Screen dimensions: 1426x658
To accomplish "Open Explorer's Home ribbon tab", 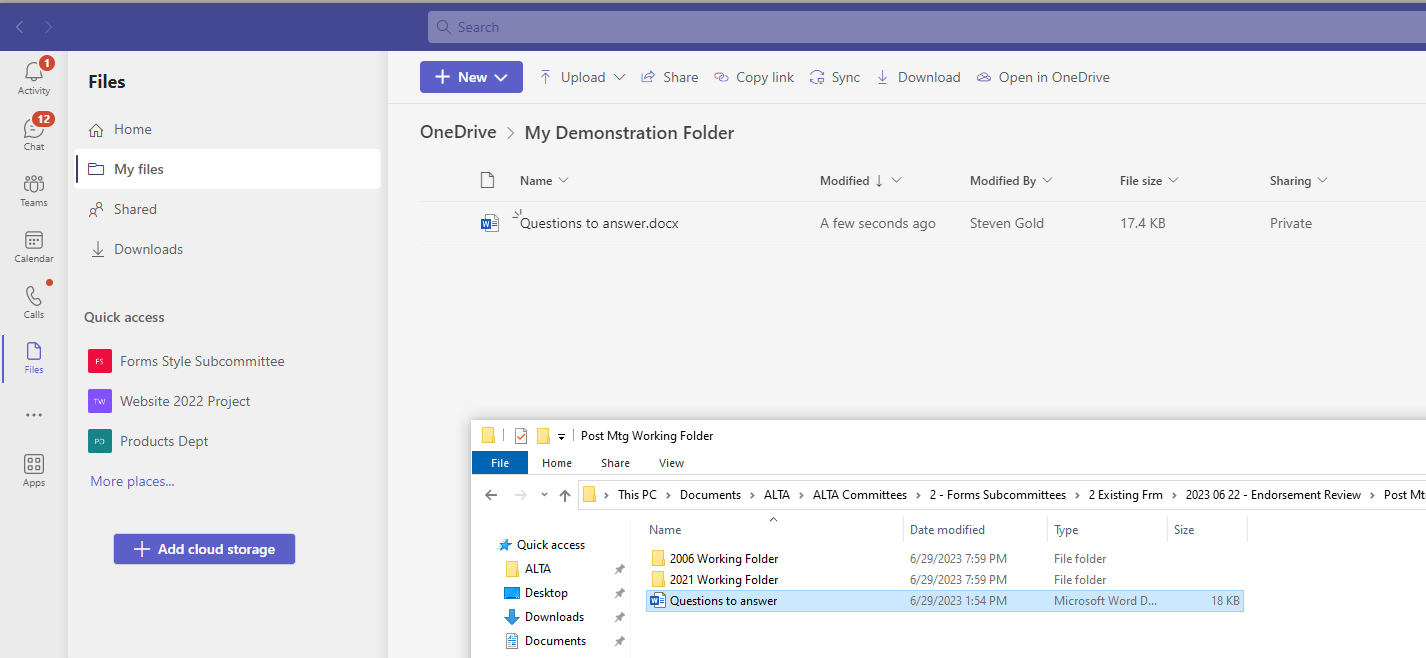I will pos(557,463).
